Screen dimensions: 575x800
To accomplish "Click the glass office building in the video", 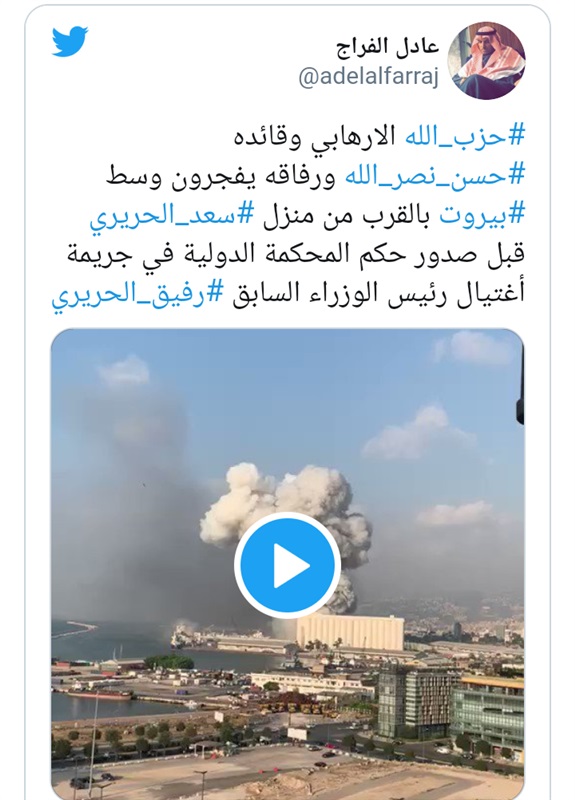I will pyautogui.click(x=487, y=713).
